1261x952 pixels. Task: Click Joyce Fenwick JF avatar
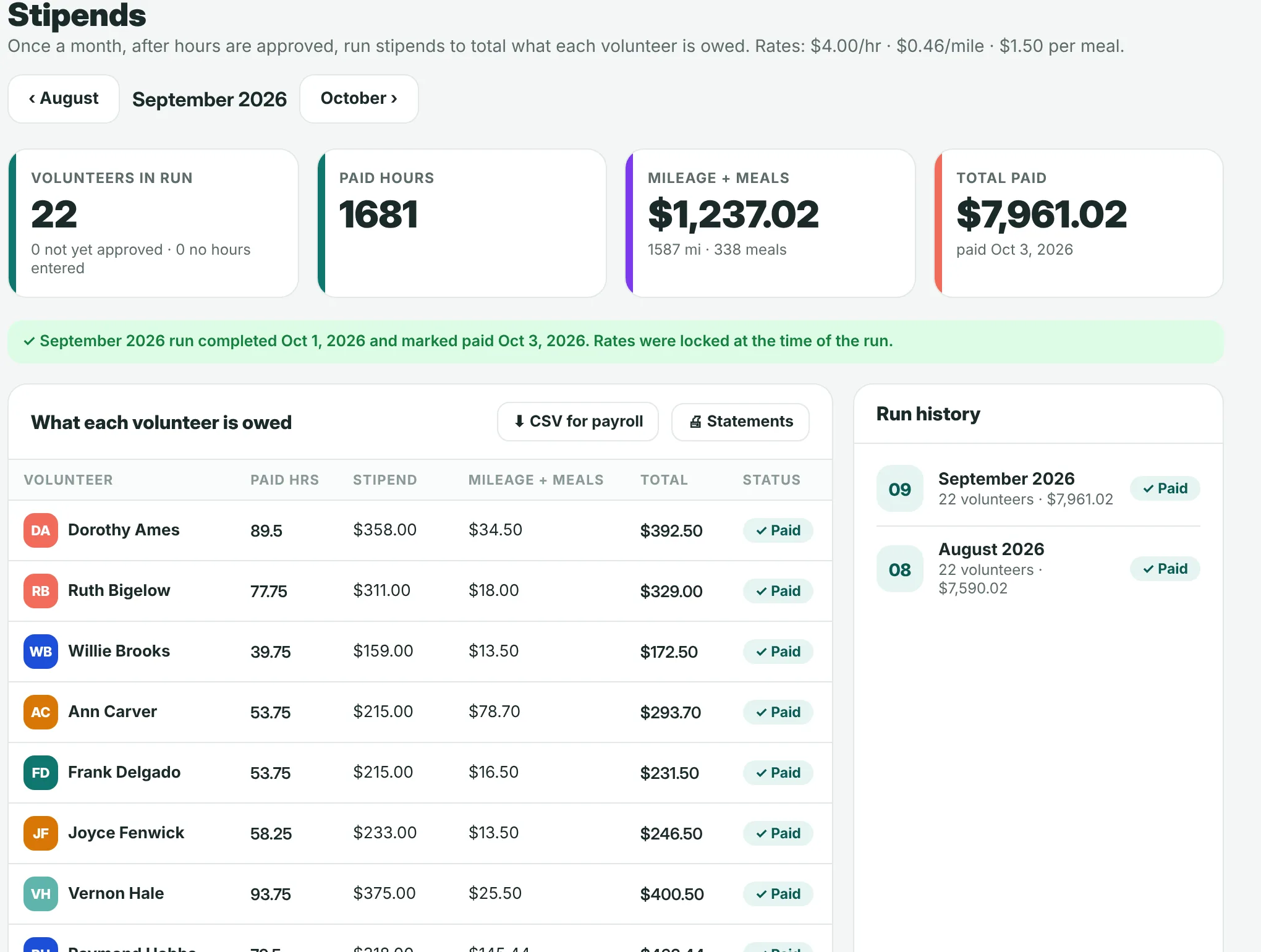[x=41, y=833]
